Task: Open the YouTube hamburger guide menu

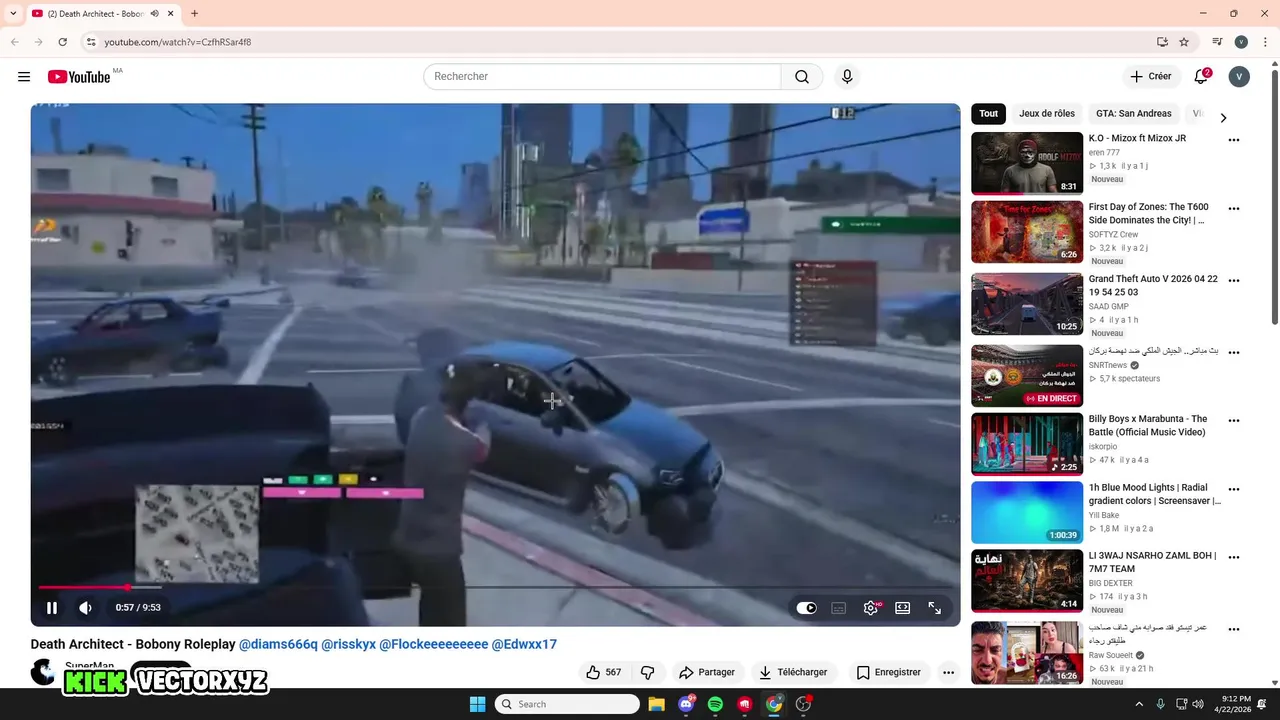Action: coord(24,77)
